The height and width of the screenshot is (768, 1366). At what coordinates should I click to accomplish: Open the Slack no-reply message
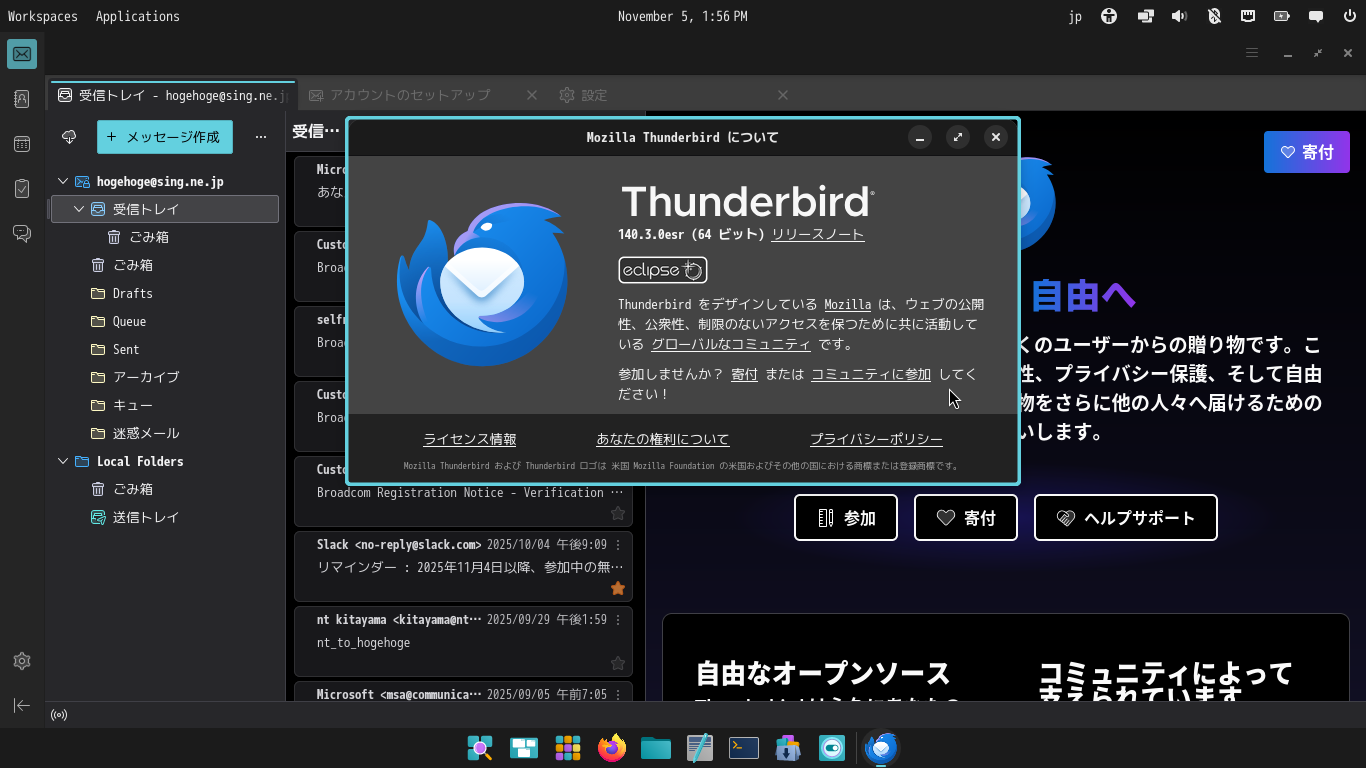coord(463,568)
